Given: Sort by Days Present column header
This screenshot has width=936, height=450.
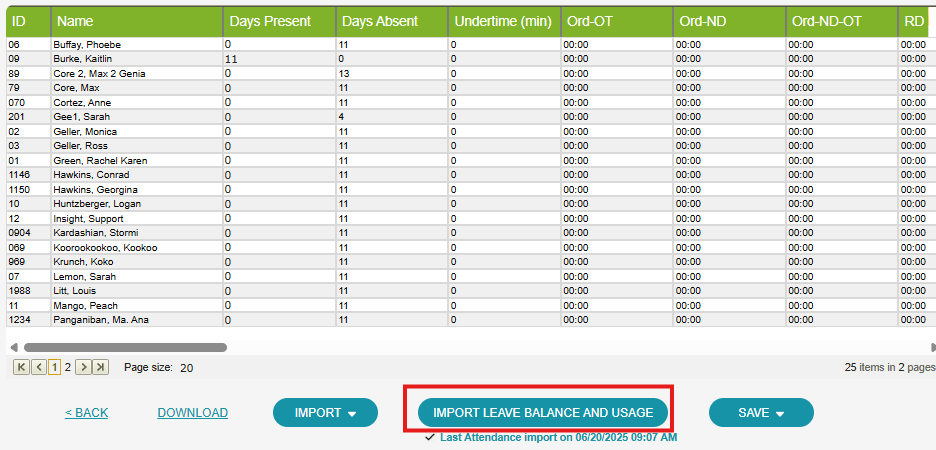Looking at the screenshot, I should pos(280,21).
